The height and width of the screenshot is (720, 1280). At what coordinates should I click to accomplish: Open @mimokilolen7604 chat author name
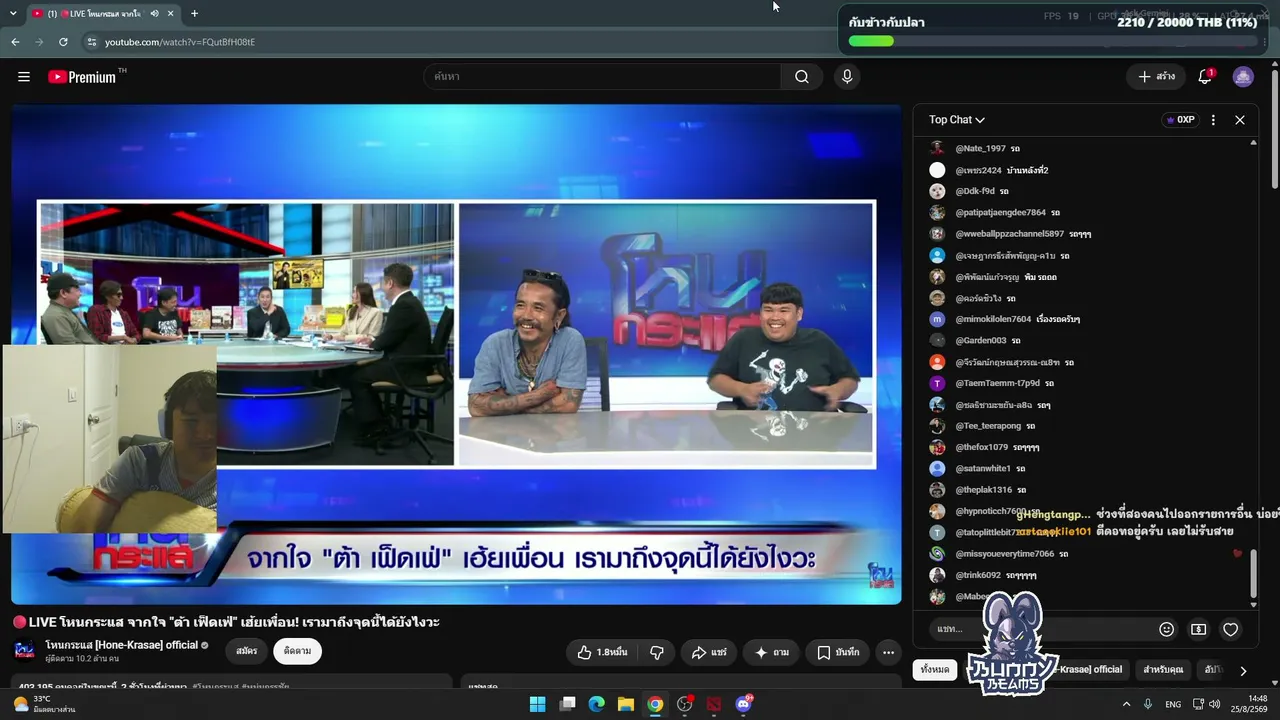click(993, 319)
